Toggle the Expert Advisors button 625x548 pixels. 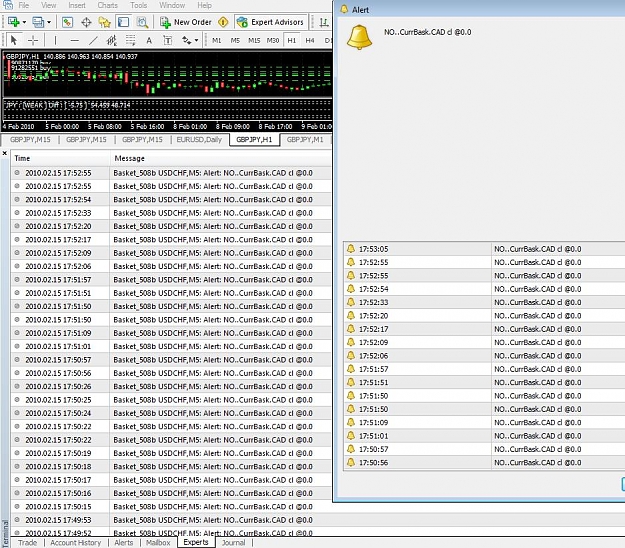pyautogui.click(x=271, y=22)
